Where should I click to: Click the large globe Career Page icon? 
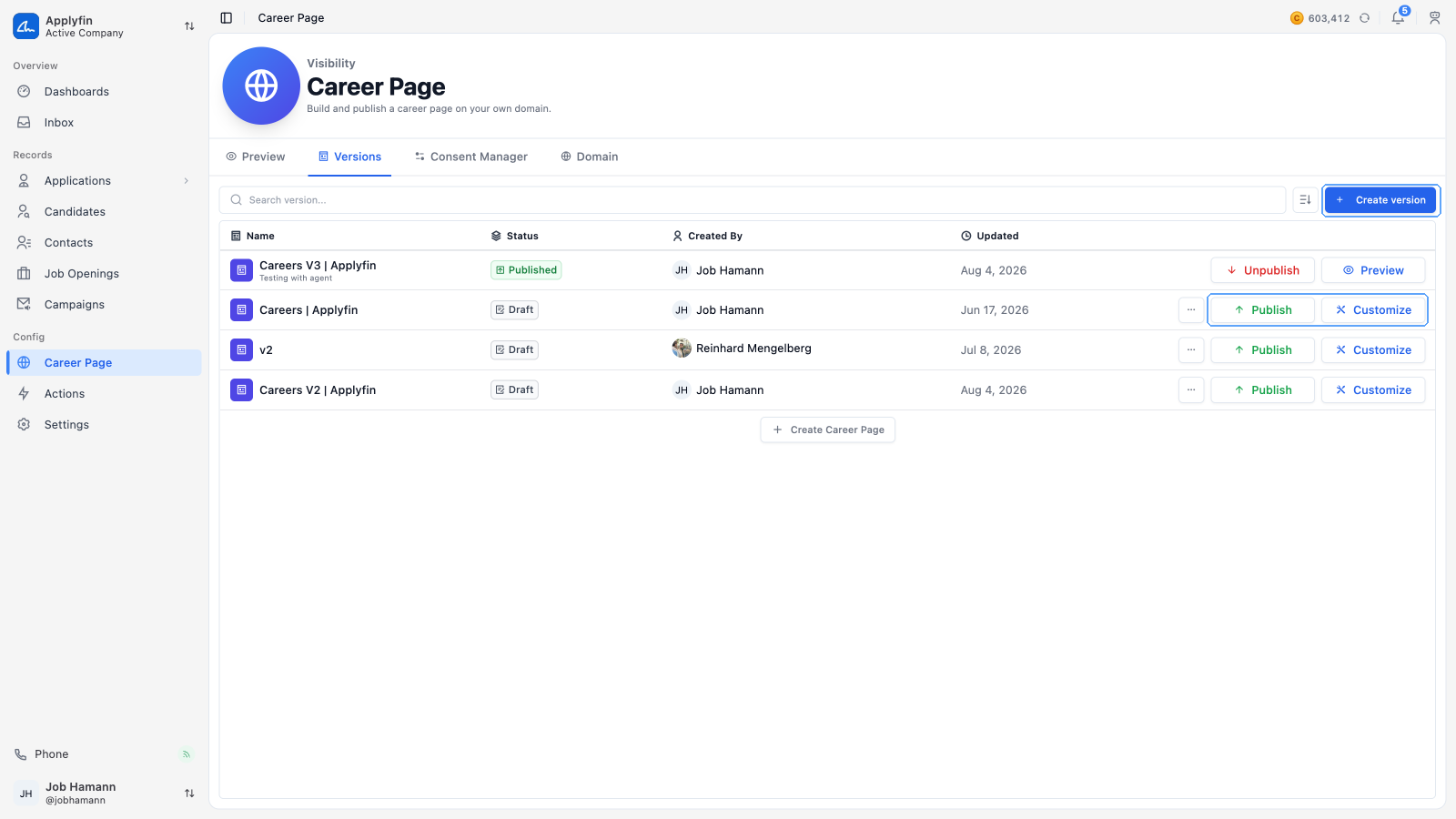[x=261, y=86]
